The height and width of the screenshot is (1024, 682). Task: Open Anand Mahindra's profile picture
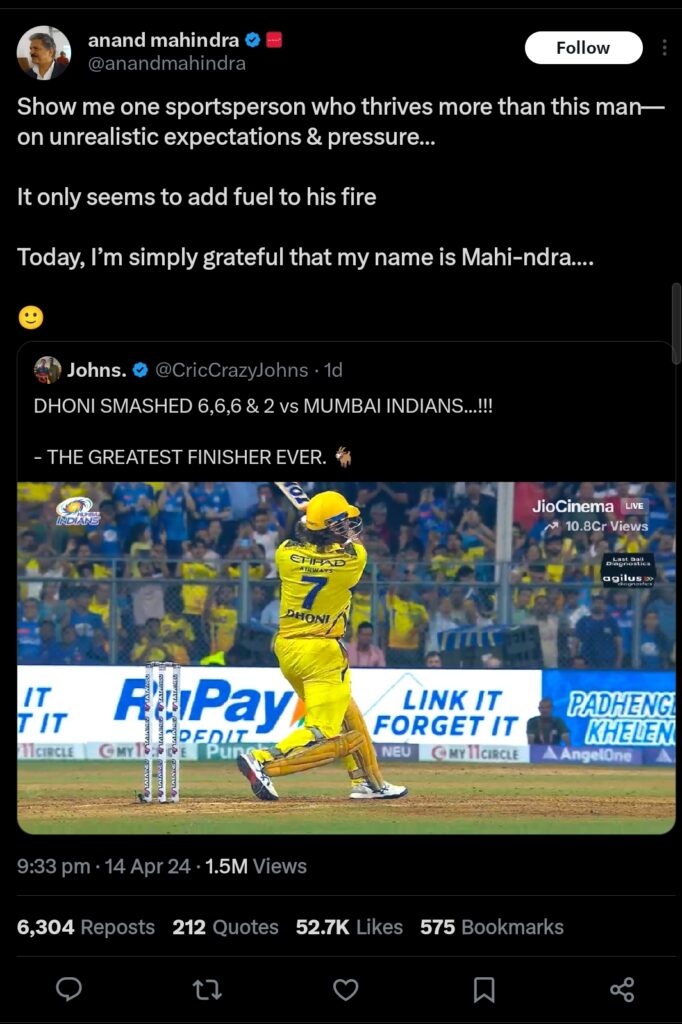click(x=44, y=53)
